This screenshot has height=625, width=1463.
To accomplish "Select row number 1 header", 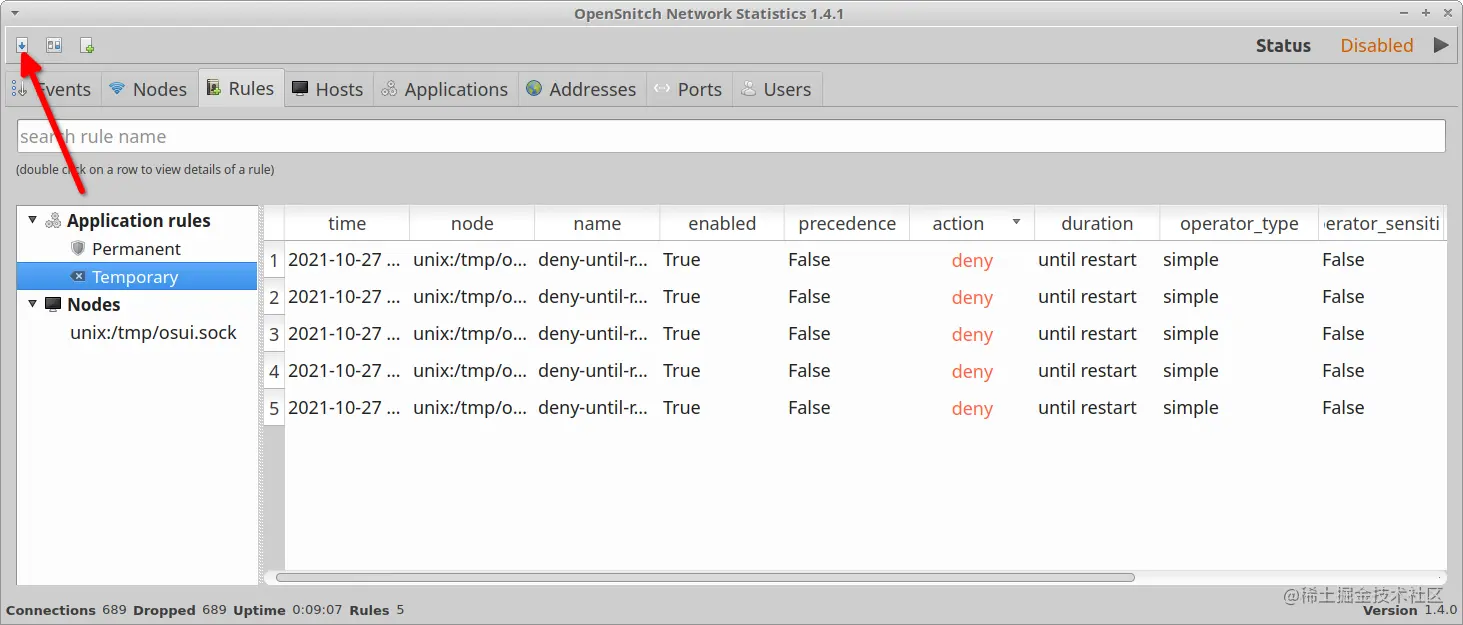I will [274, 260].
